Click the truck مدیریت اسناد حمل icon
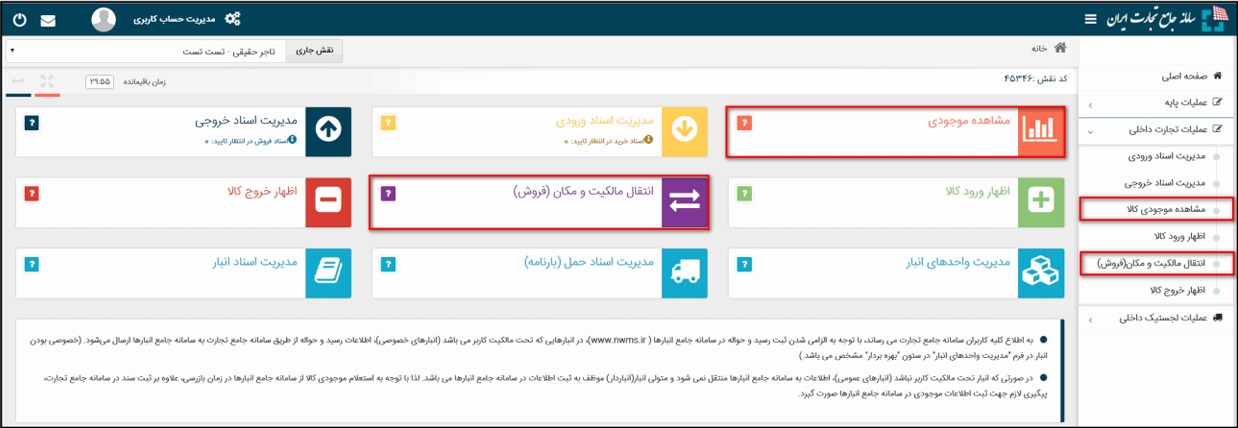Viewport: 1238px width, 428px height. coord(685,273)
